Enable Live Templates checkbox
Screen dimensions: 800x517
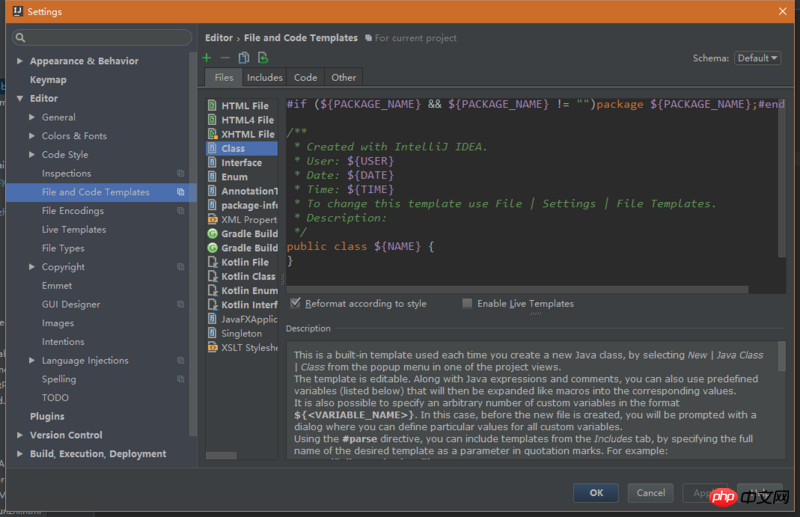tap(467, 303)
